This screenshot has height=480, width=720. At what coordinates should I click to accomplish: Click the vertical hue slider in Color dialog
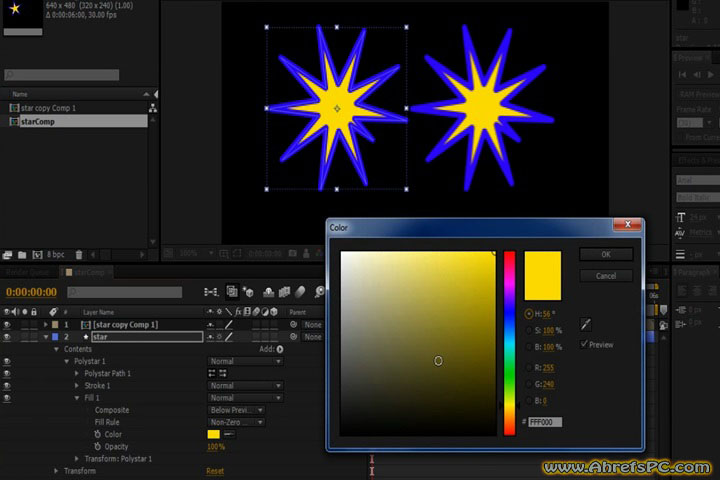pos(509,343)
